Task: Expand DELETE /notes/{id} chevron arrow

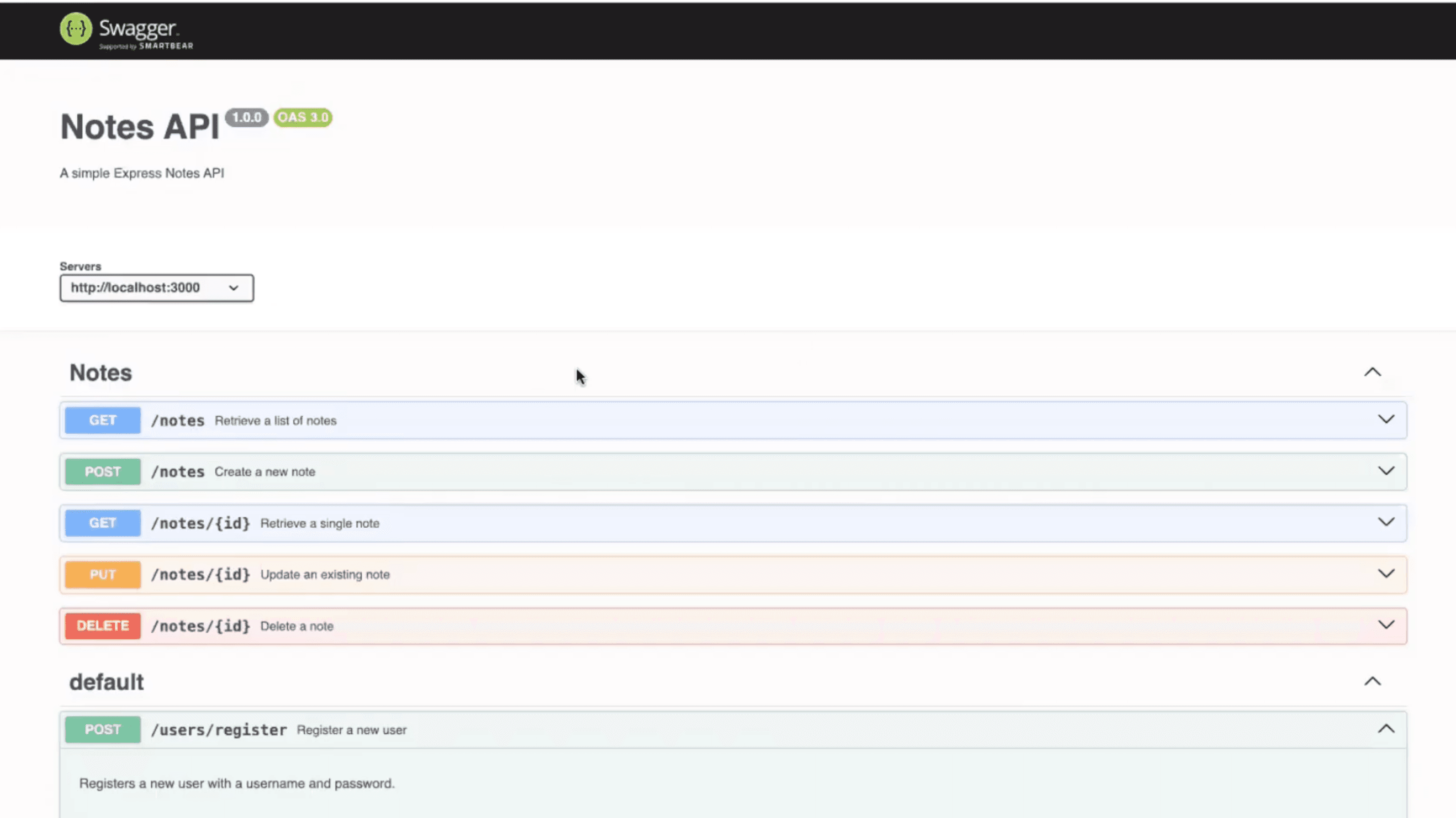Action: 1386,625
